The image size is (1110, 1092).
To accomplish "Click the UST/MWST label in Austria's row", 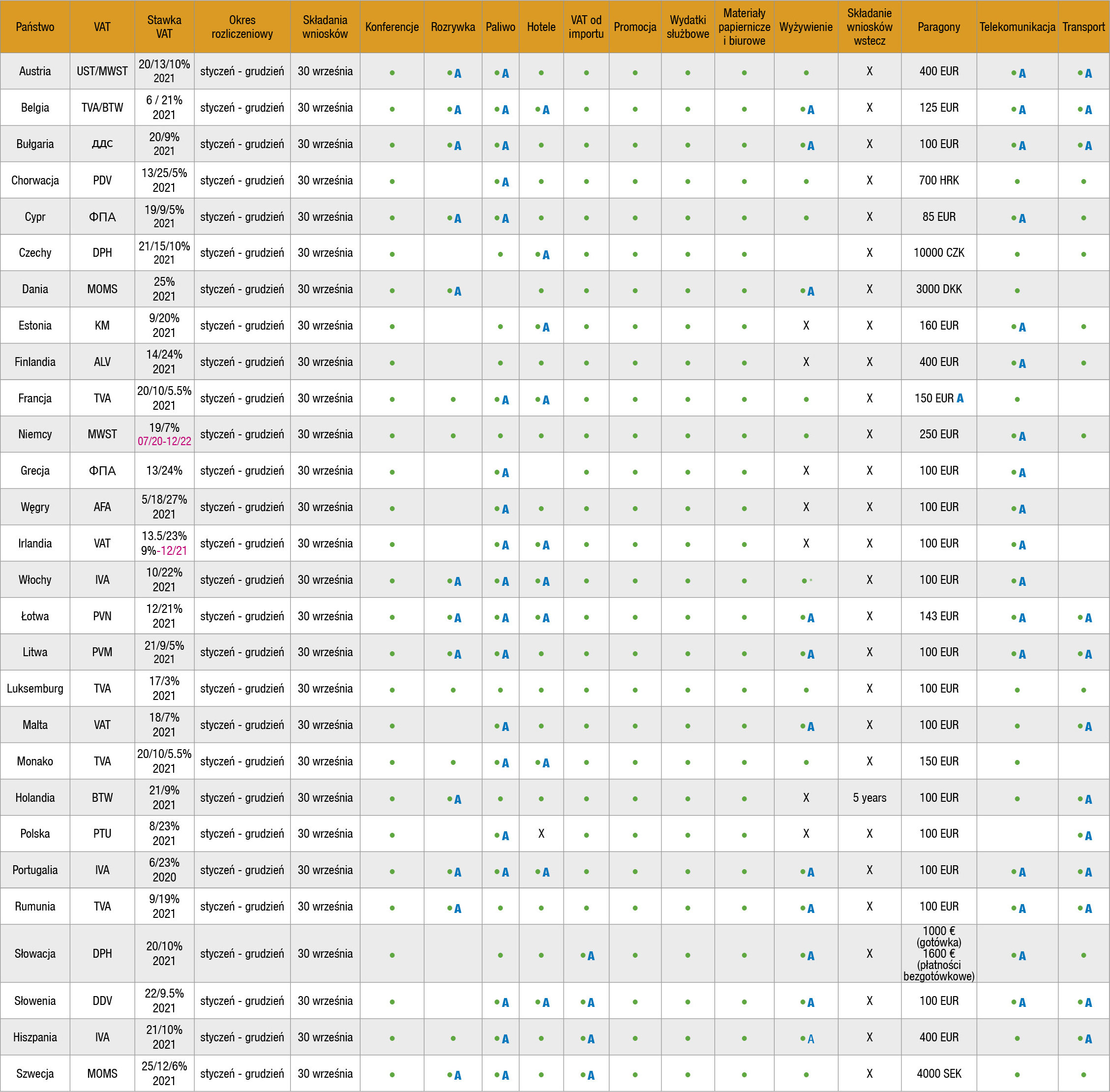I will (102, 71).
